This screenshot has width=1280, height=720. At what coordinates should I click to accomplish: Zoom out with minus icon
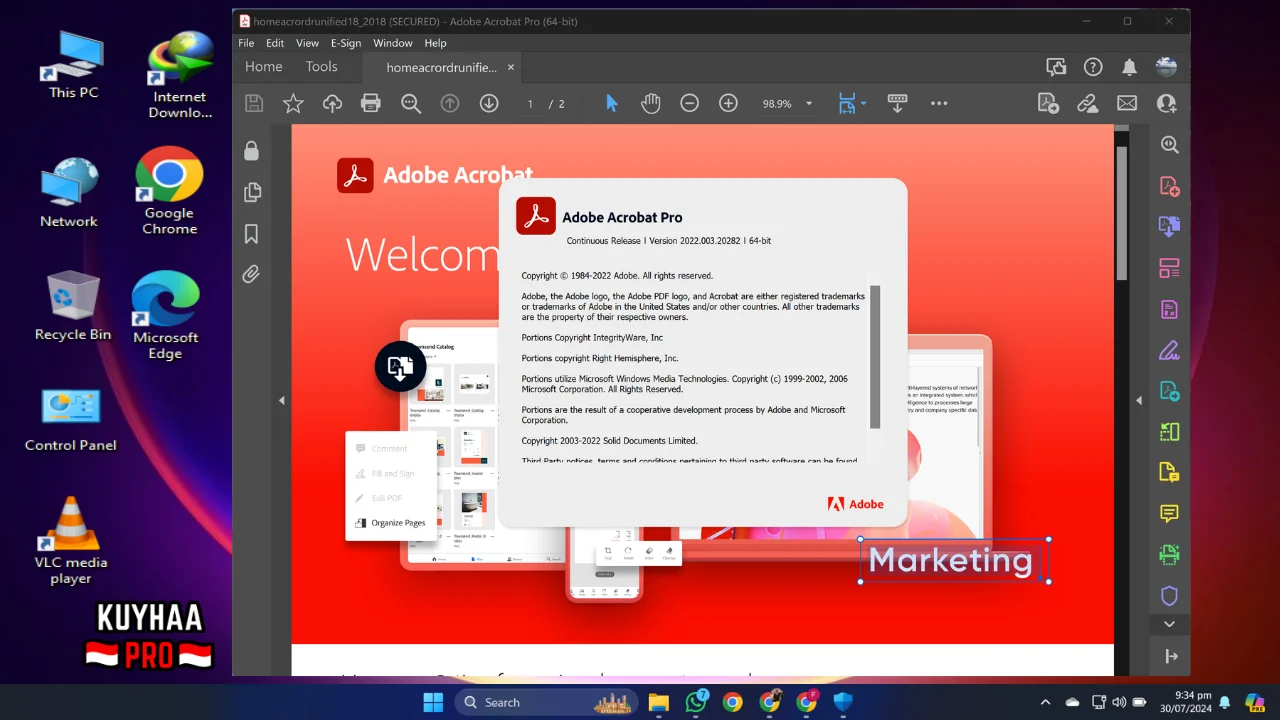tap(689, 103)
